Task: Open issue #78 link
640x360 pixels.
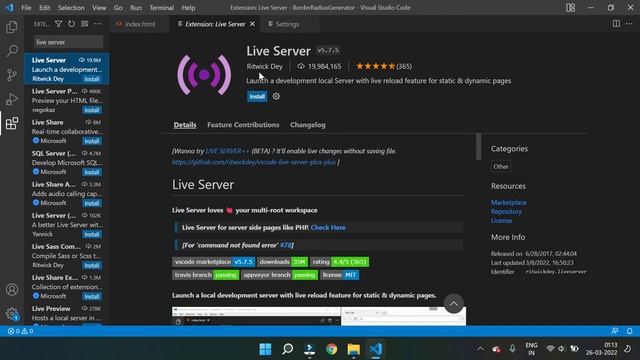Action: [286, 245]
